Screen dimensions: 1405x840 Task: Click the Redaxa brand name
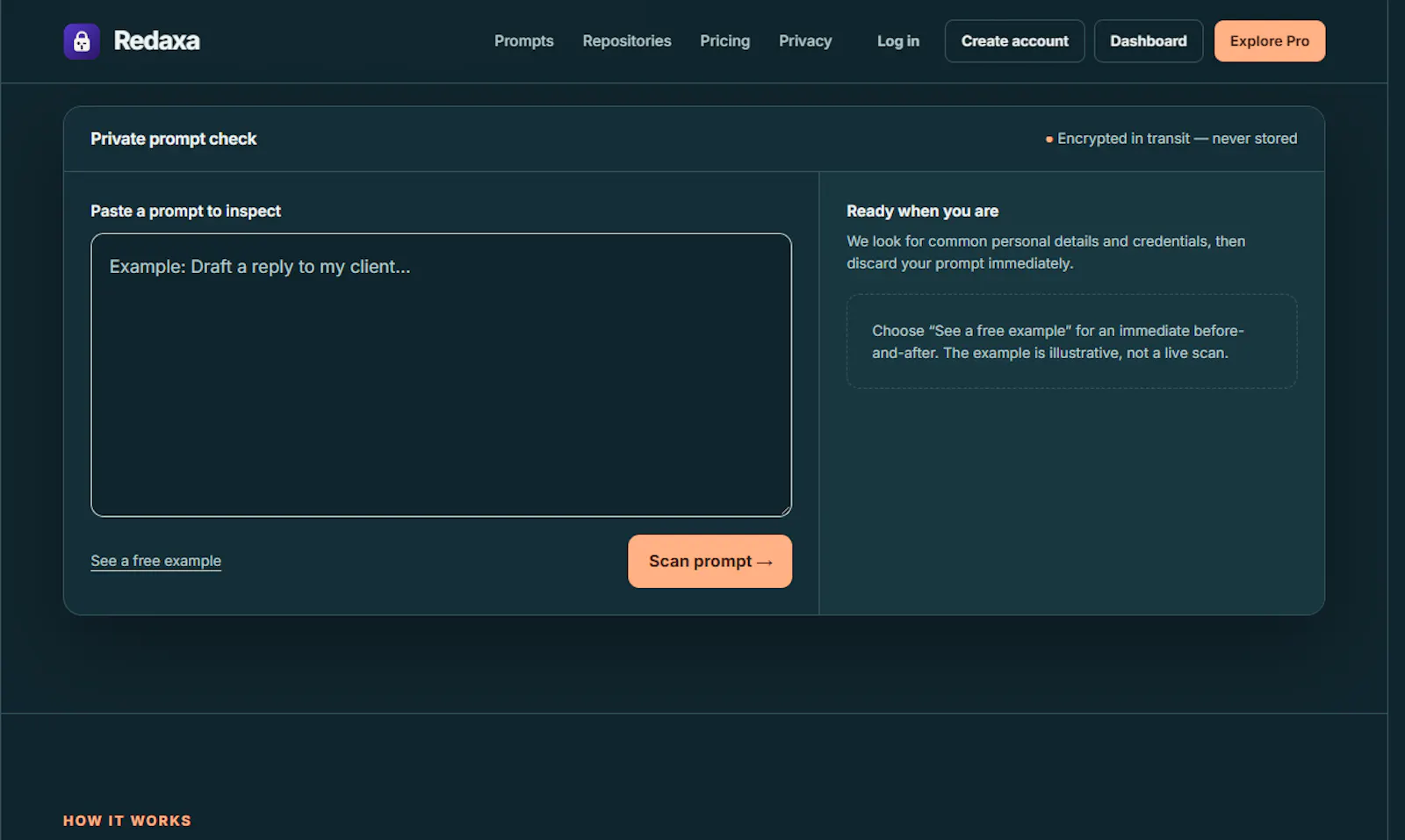point(156,41)
